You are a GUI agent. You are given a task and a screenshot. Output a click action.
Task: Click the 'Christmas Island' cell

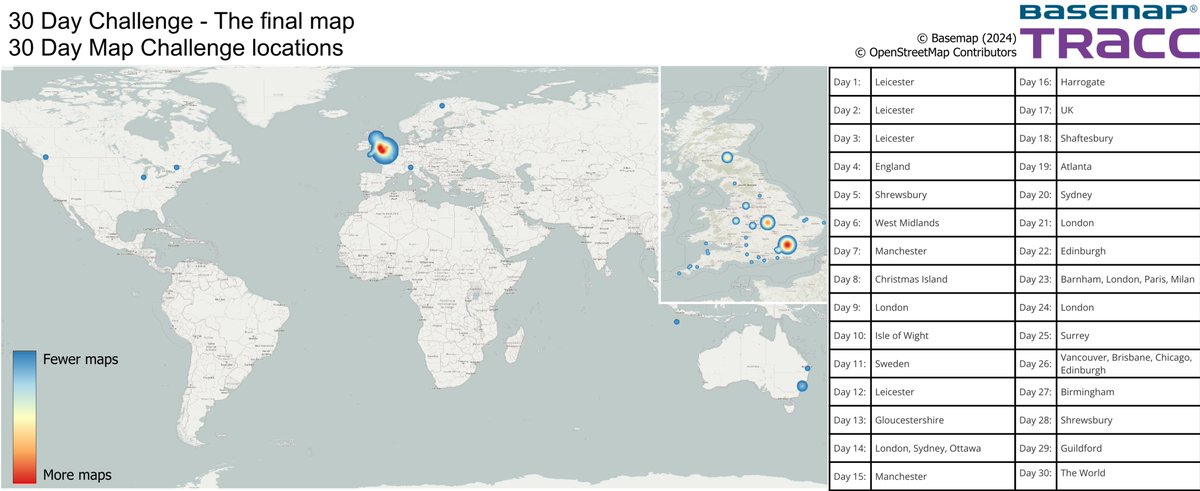coord(941,279)
